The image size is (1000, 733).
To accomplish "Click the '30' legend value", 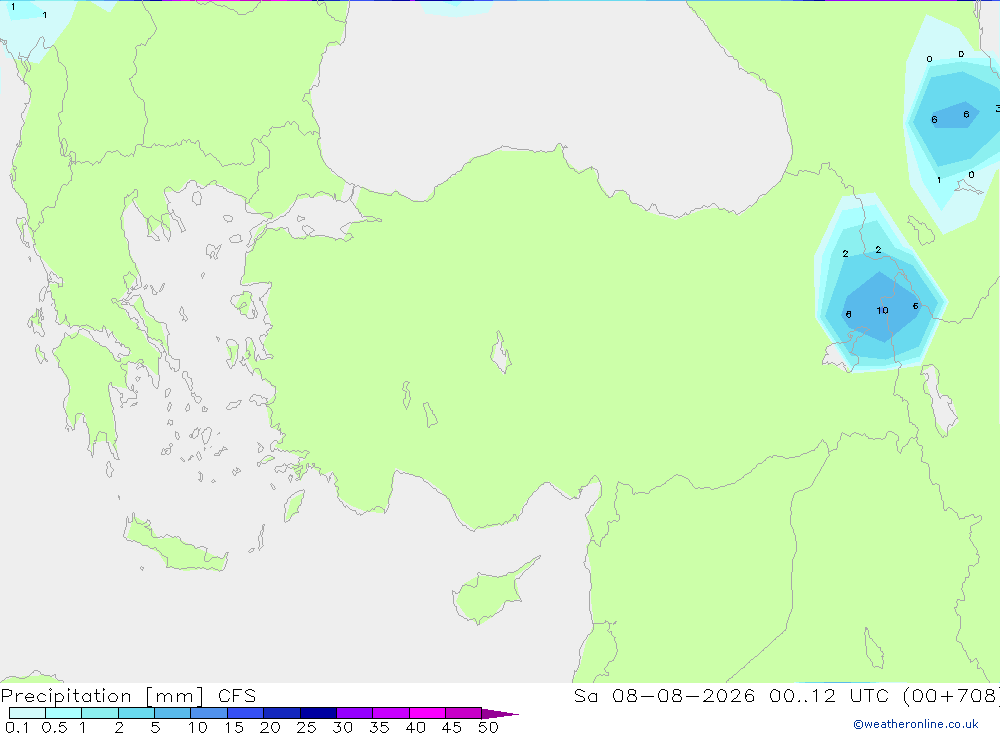I will (342, 727).
